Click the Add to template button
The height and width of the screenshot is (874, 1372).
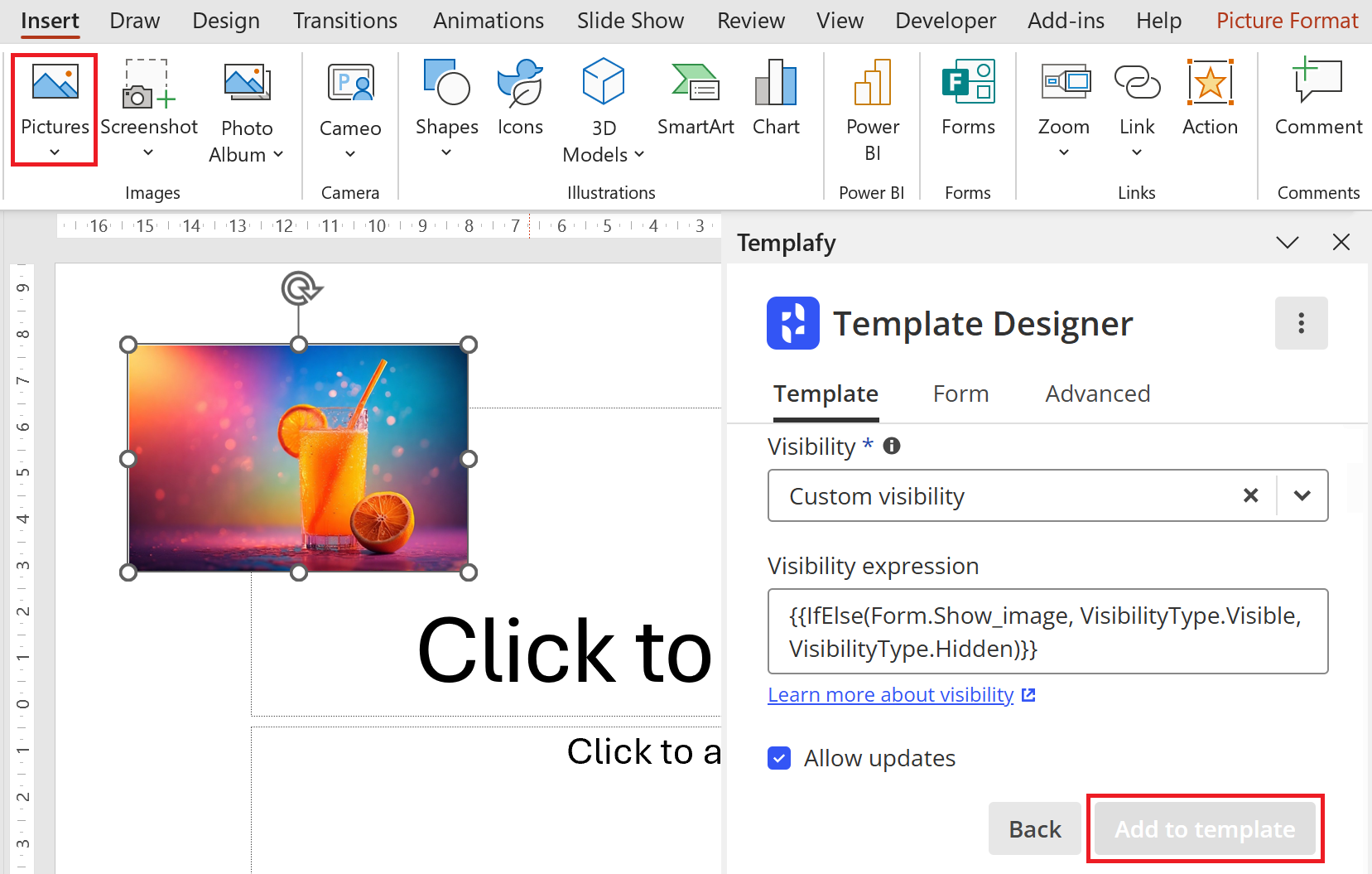click(x=1204, y=828)
